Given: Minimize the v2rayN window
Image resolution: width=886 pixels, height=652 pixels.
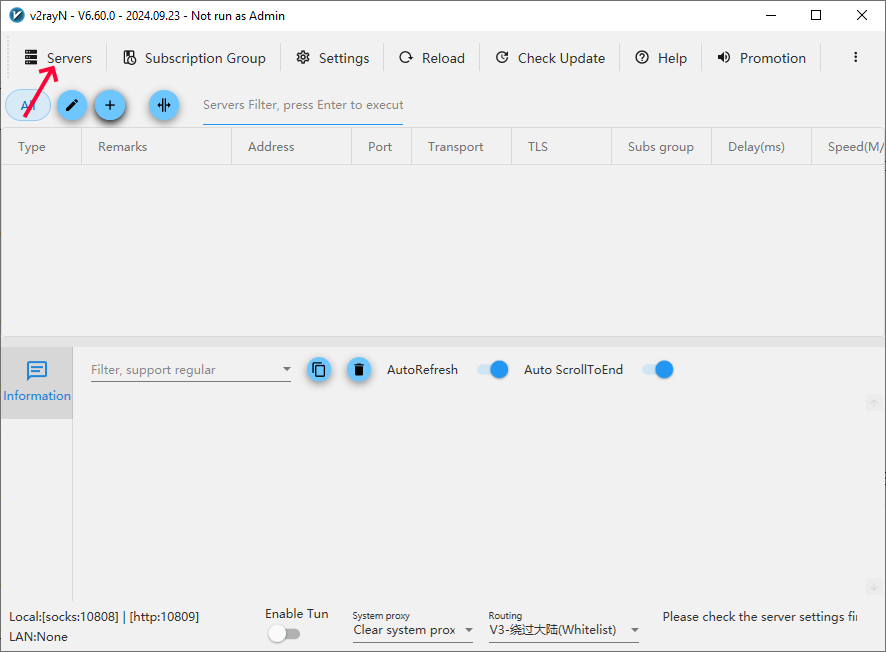Looking at the screenshot, I should 771,15.
